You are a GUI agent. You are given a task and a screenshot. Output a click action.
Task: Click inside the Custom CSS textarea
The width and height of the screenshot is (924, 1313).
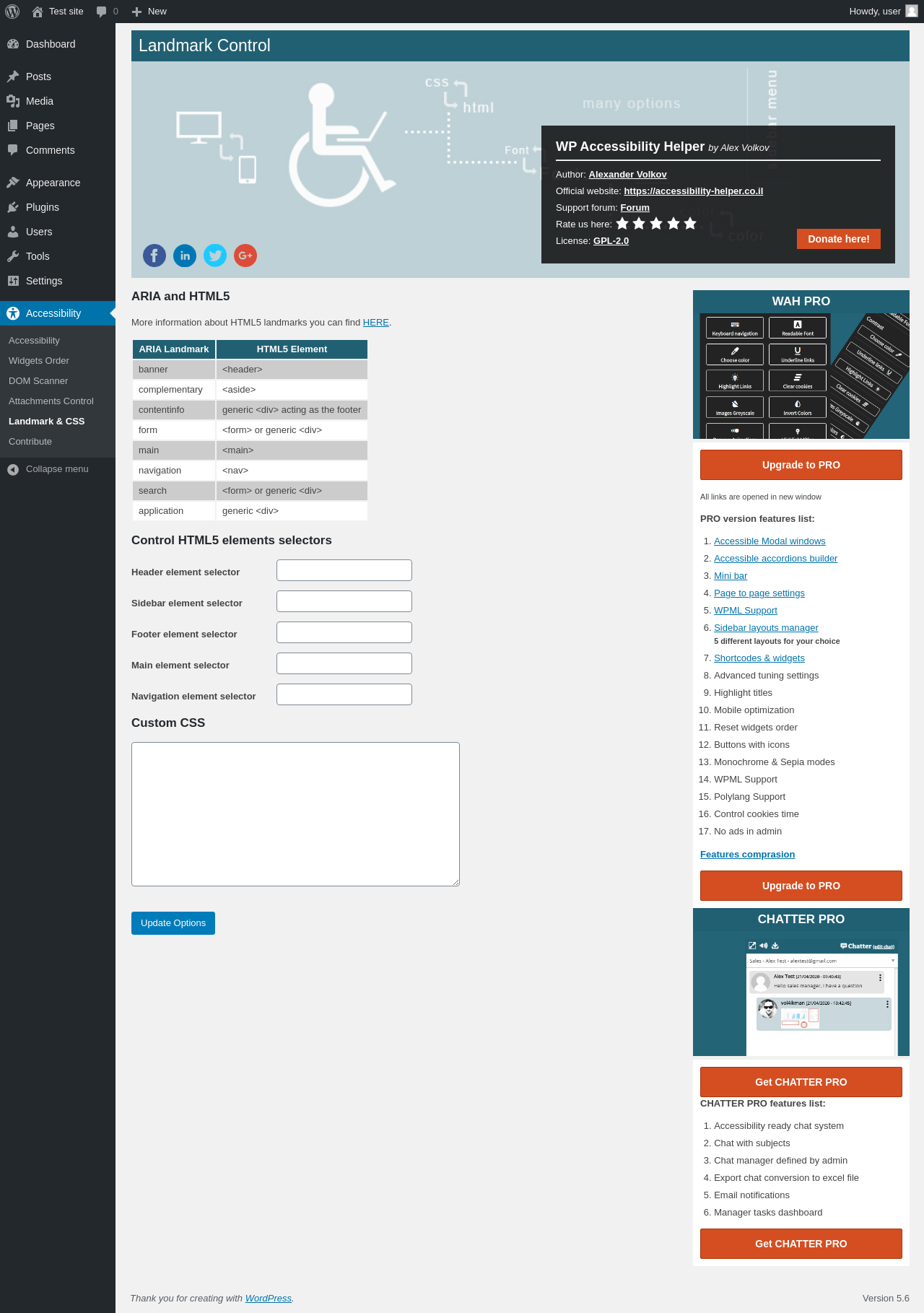pos(295,814)
